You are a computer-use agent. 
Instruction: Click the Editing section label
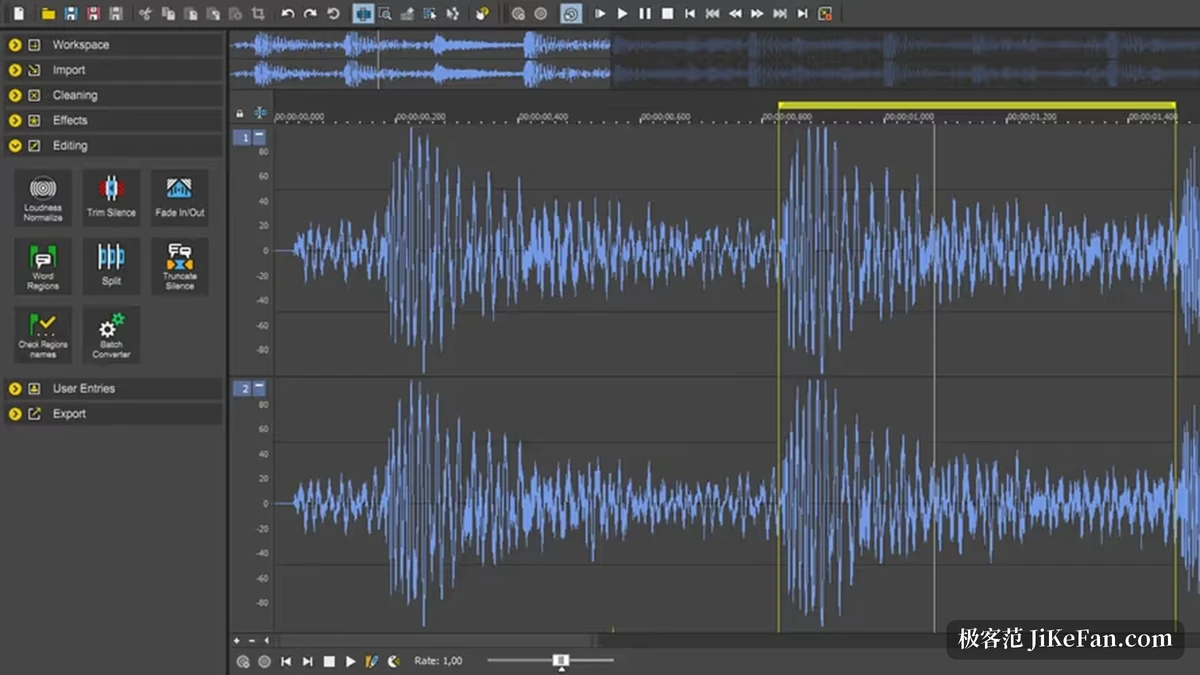click(x=70, y=145)
